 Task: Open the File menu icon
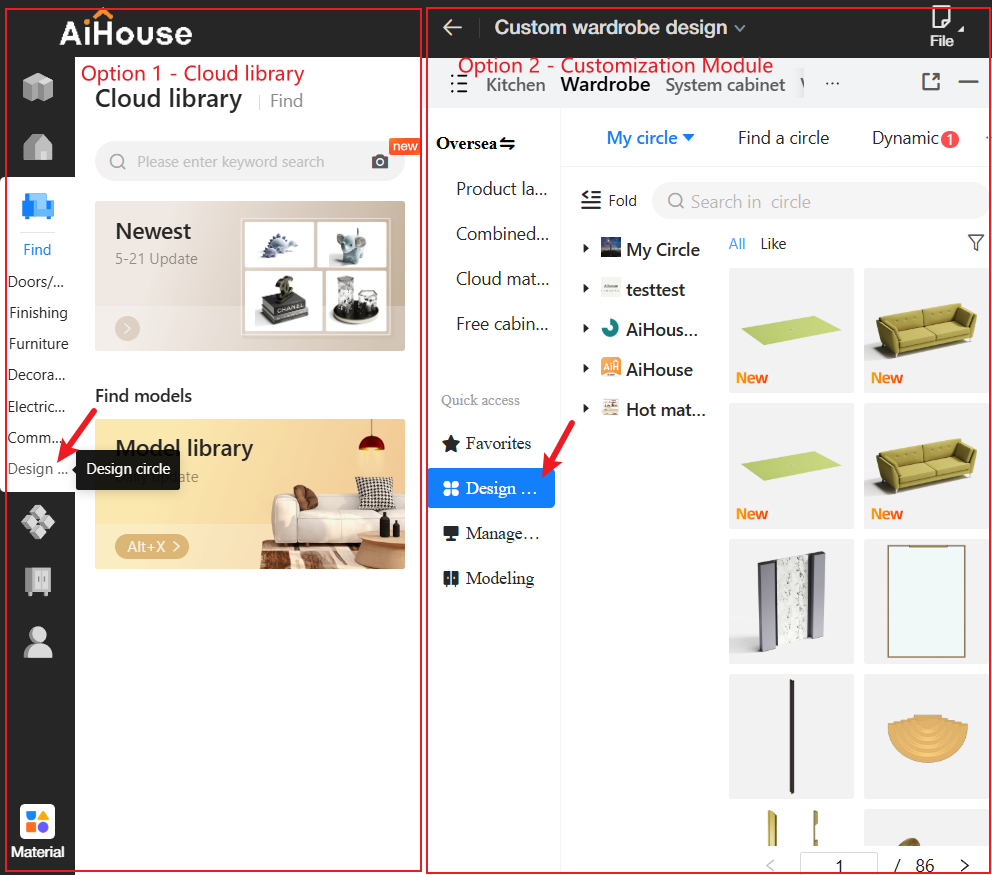(x=941, y=26)
